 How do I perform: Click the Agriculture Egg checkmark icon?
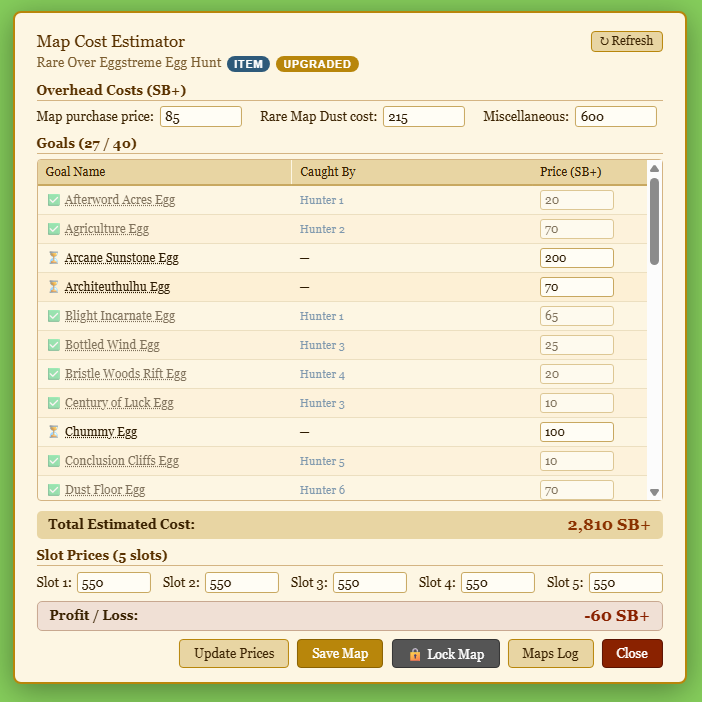click(54, 229)
